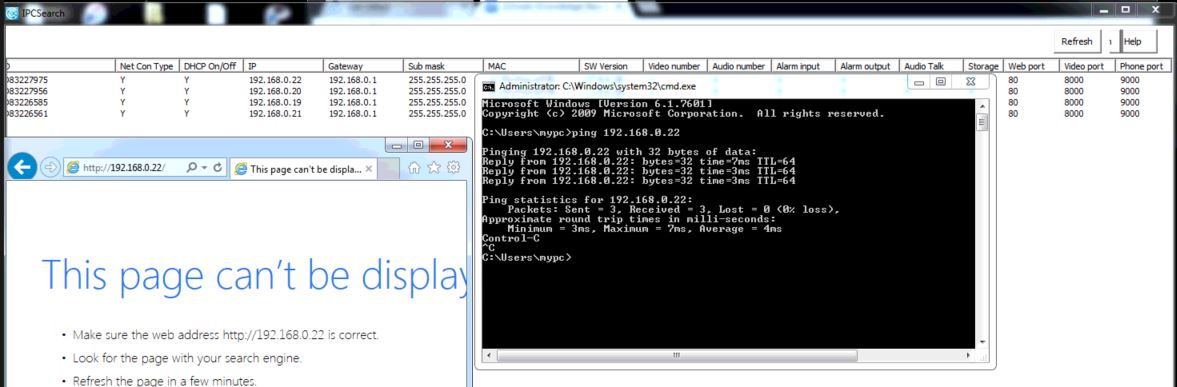This screenshot has height=387, width=1177.
Task: Open the Favorites star in Internet Explorer
Action: (433, 168)
